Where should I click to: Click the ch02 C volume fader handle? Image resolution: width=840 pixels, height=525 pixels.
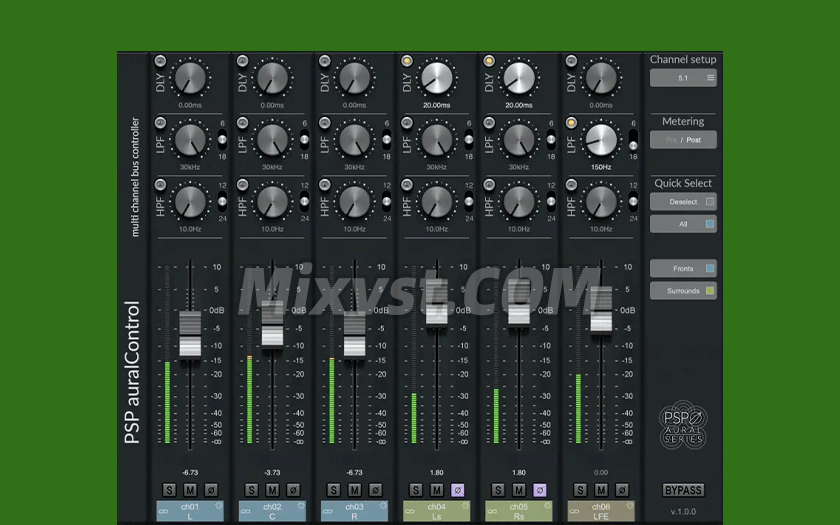(272, 334)
